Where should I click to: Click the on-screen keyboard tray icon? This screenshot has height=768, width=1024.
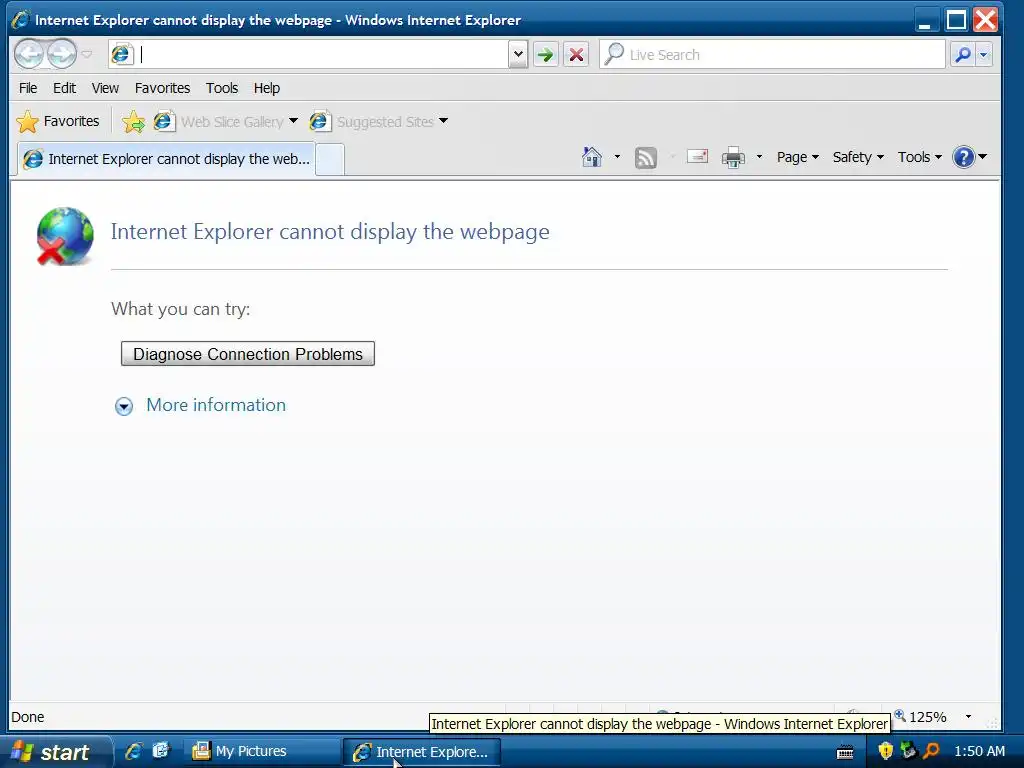[845, 752]
